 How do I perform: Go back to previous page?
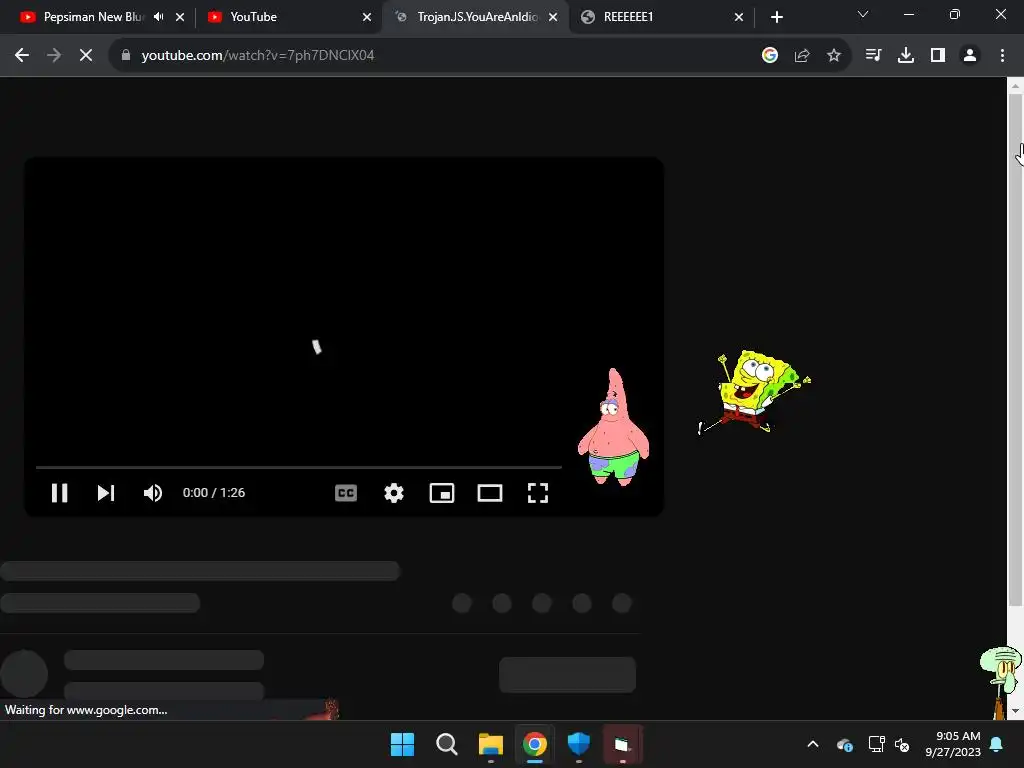pyautogui.click(x=22, y=56)
